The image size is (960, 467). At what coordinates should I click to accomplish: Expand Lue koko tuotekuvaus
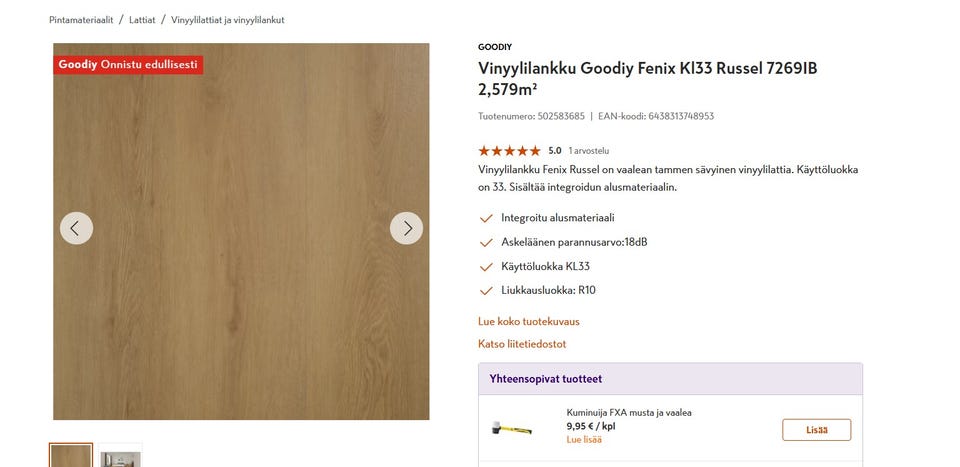tap(528, 322)
